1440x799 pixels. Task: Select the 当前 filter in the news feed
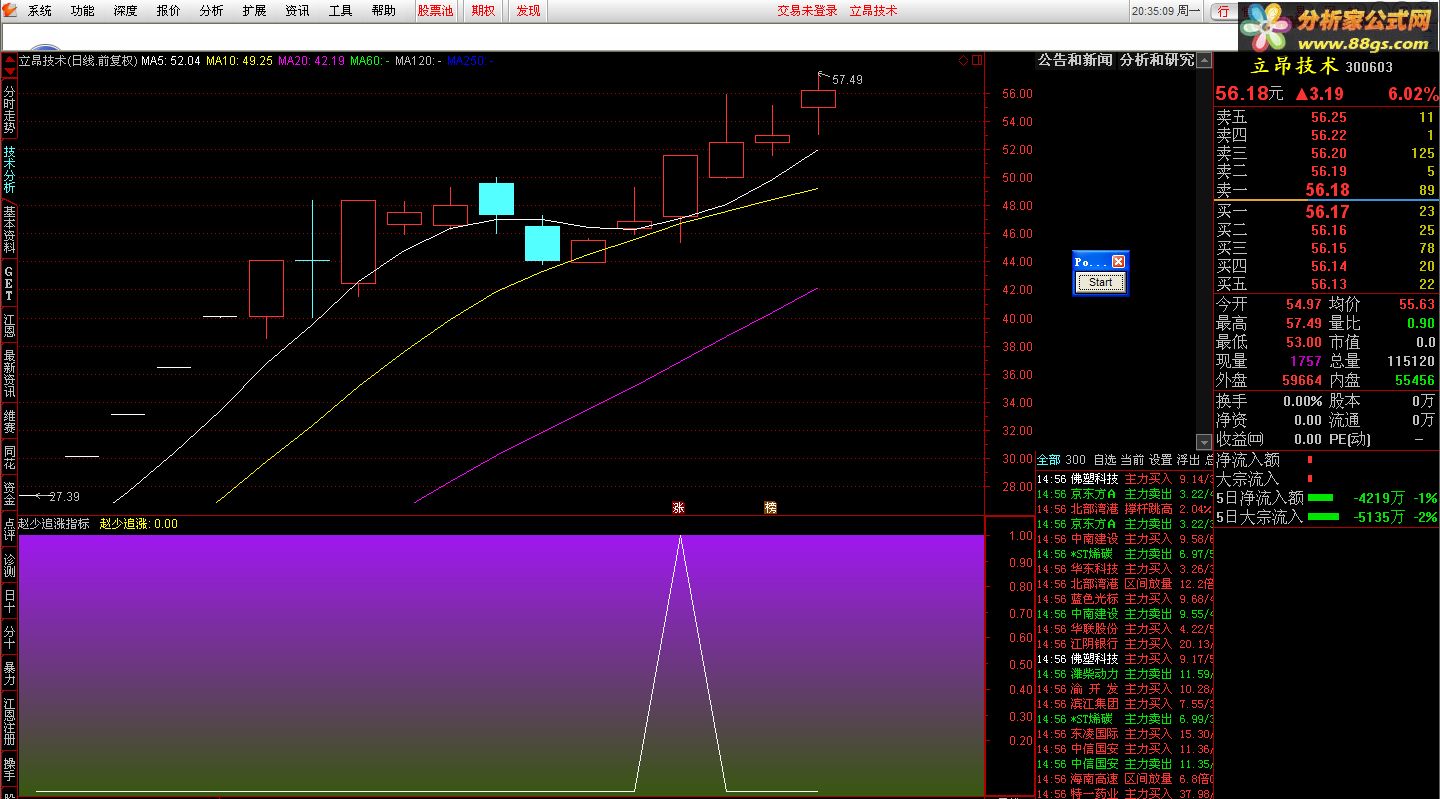click(x=1131, y=460)
